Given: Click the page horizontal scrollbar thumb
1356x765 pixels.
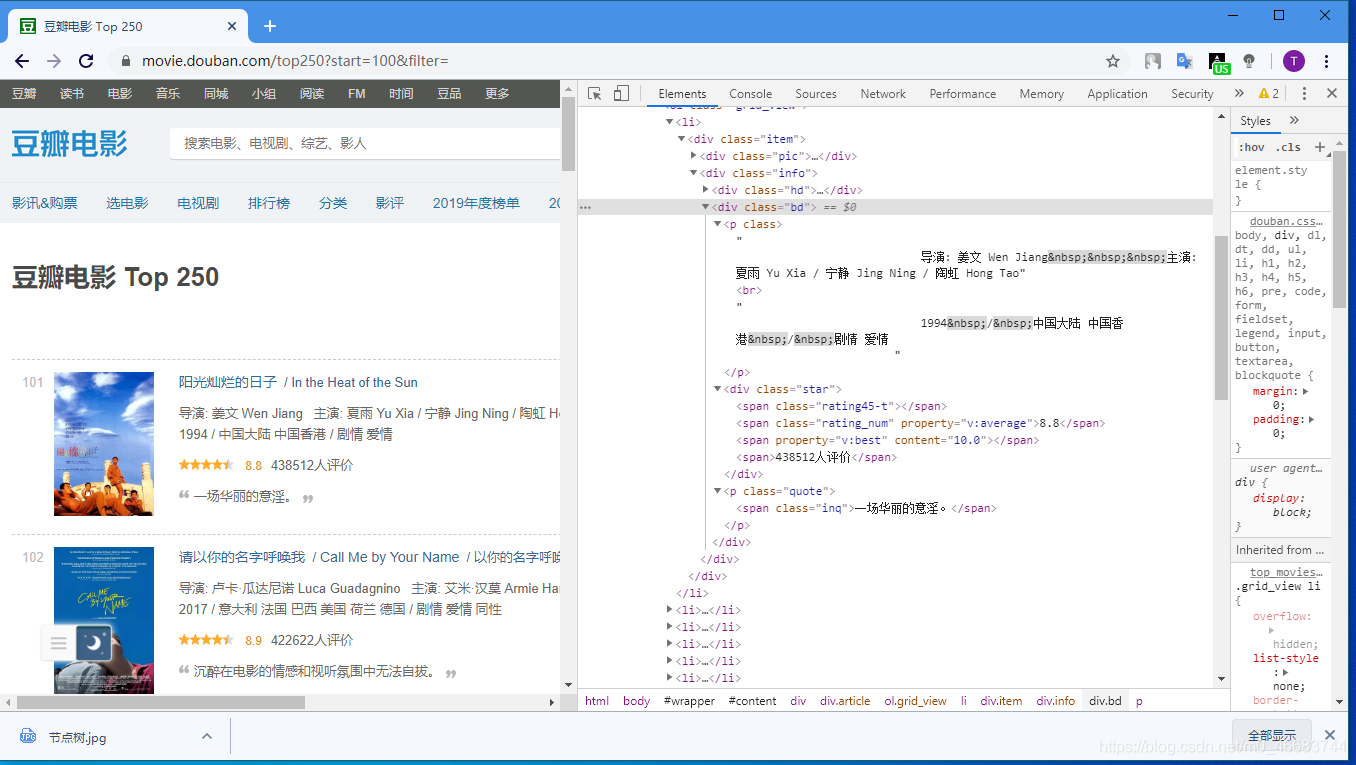Looking at the screenshot, I should pyautogui.click(x=160, y=703).
